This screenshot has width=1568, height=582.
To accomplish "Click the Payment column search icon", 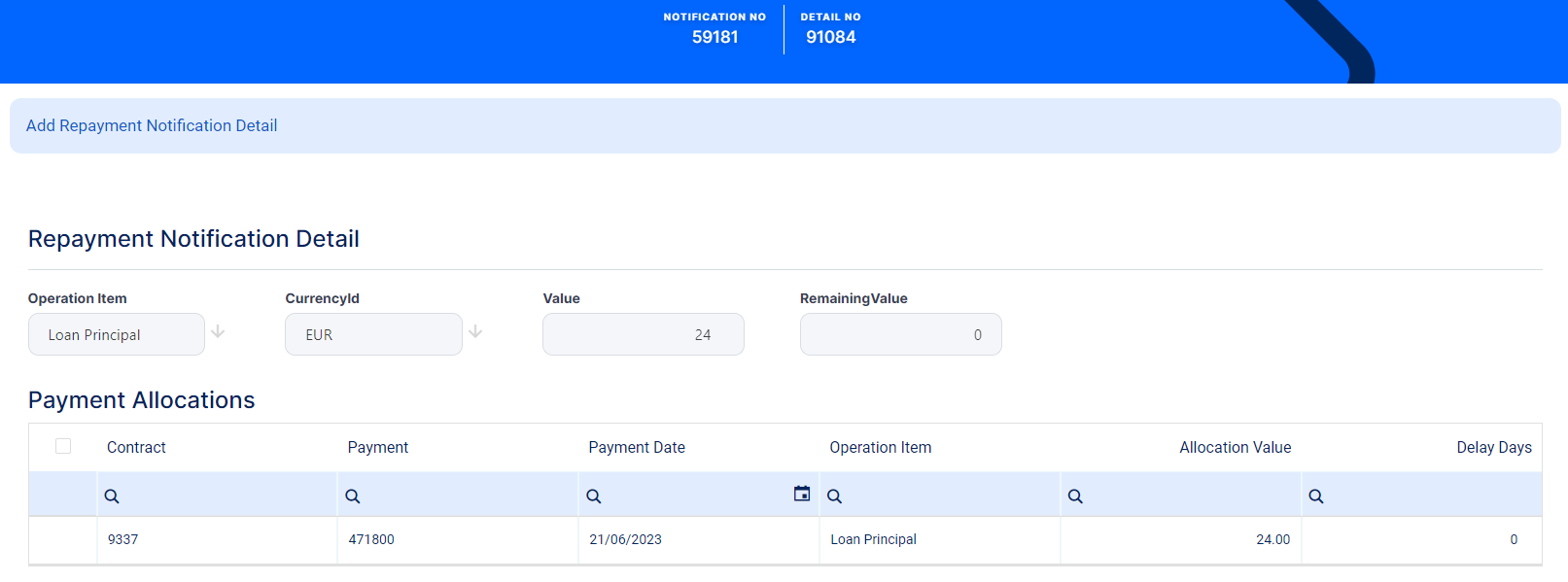I will pos(353,496).
